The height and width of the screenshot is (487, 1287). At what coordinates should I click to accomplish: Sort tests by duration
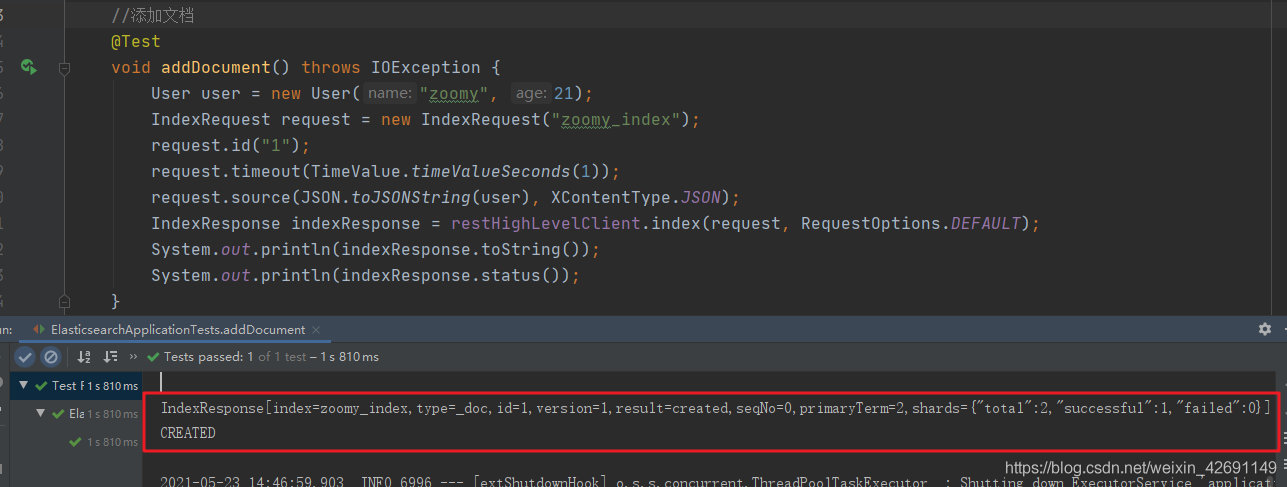pos(111,356)
